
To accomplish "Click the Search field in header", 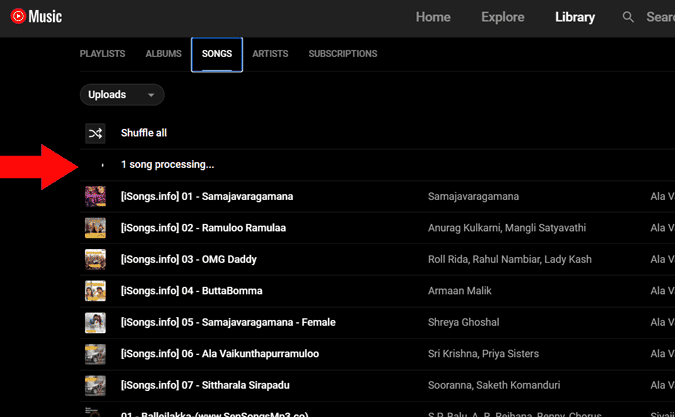I will pos(660,17).
